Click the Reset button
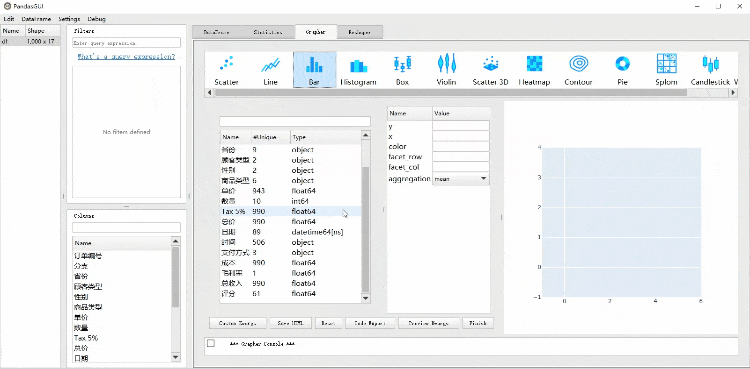This screenshot has height=369, width=750. (x=329, y=323)
